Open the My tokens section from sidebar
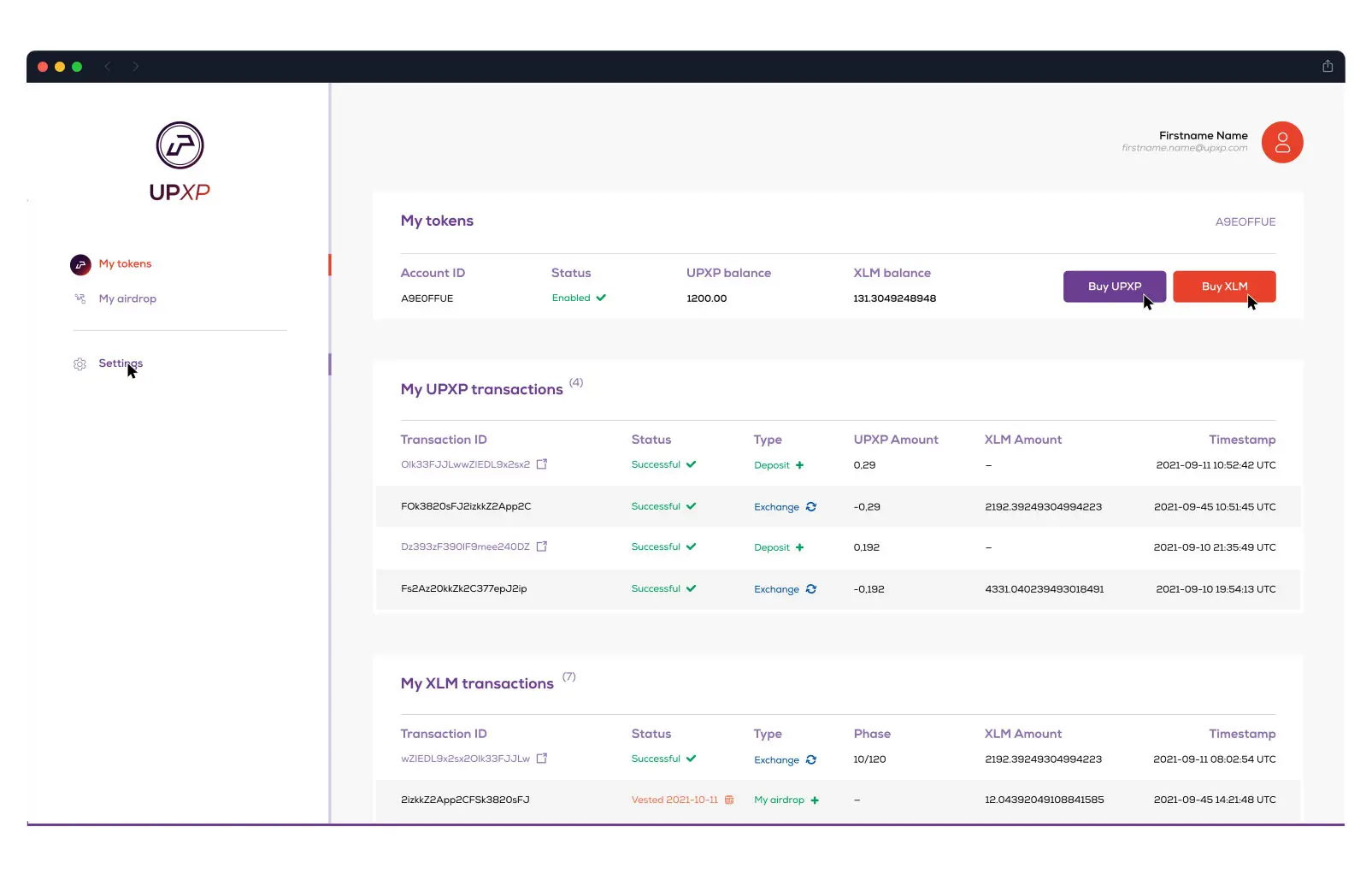This screenshot has width=1372, height=880. (125, 264)
